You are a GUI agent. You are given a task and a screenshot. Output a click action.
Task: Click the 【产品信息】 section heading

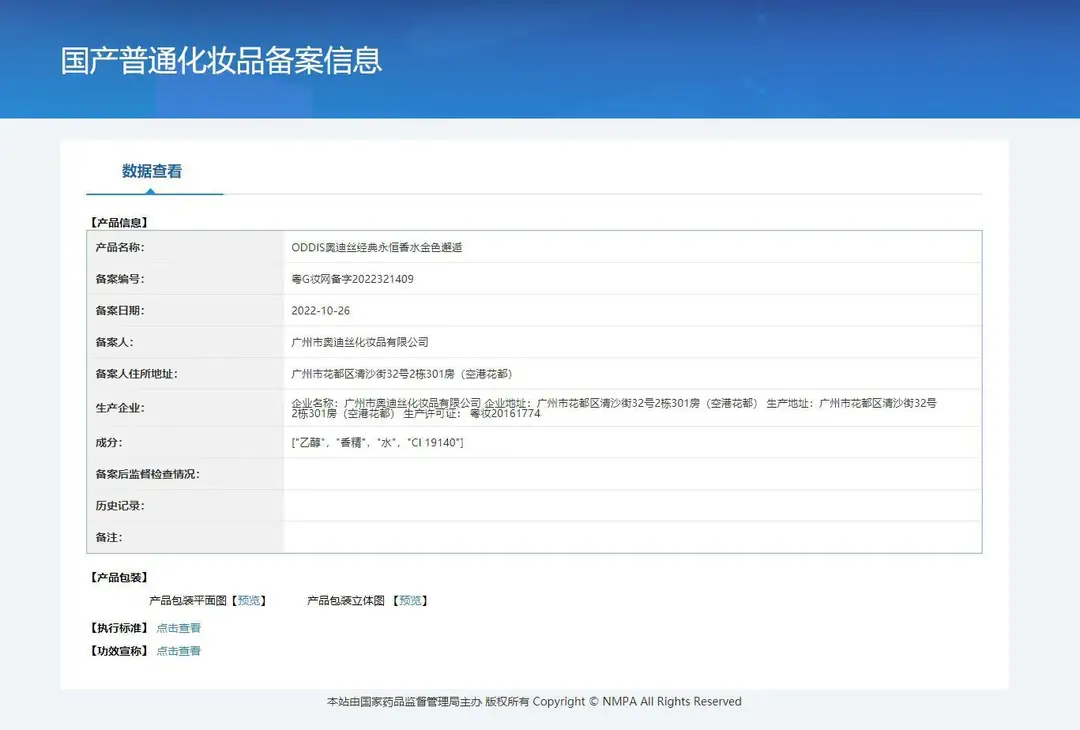point(118,222)
